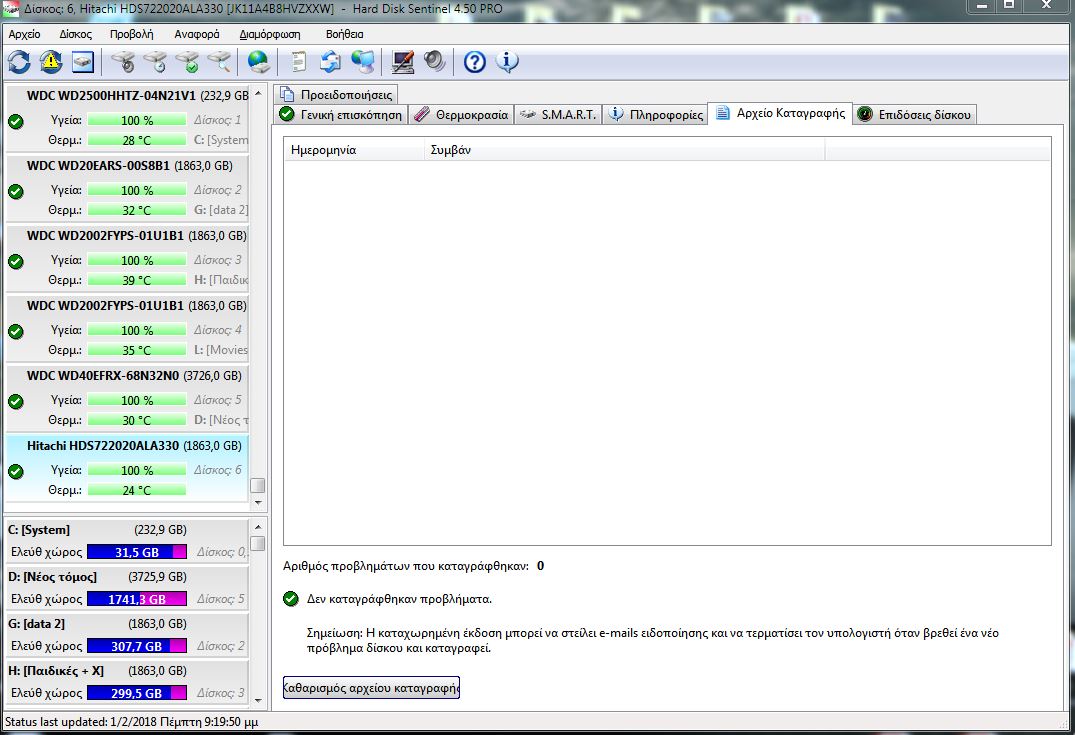
Task: Select disk WDC WD20EARS-00S8B1 in list
Action: pyautogui.click(x=127, y=187)
